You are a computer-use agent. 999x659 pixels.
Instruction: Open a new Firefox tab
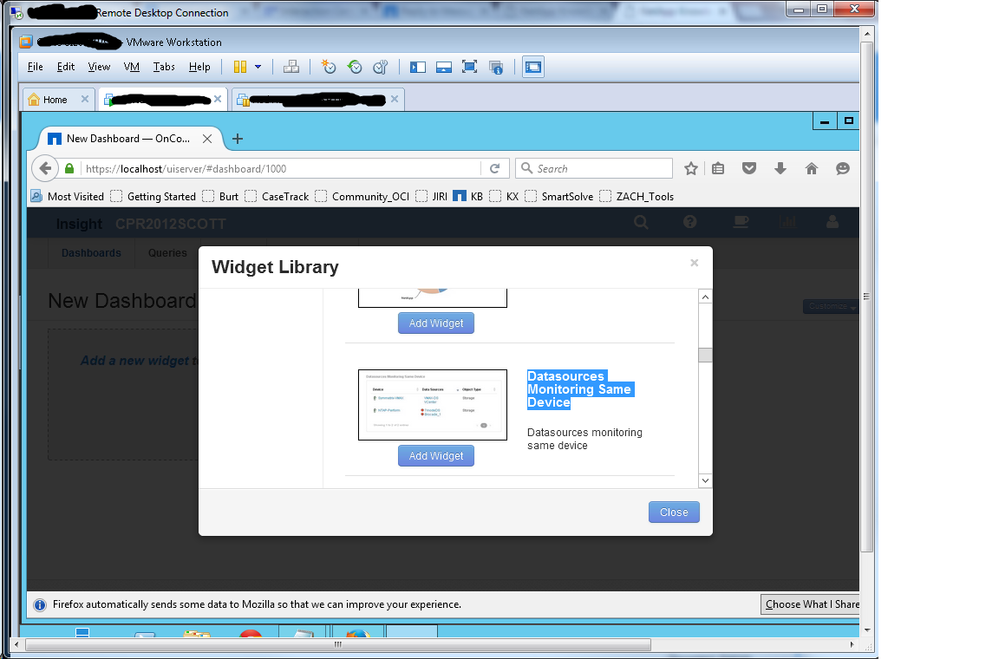(x=237, y=138)
